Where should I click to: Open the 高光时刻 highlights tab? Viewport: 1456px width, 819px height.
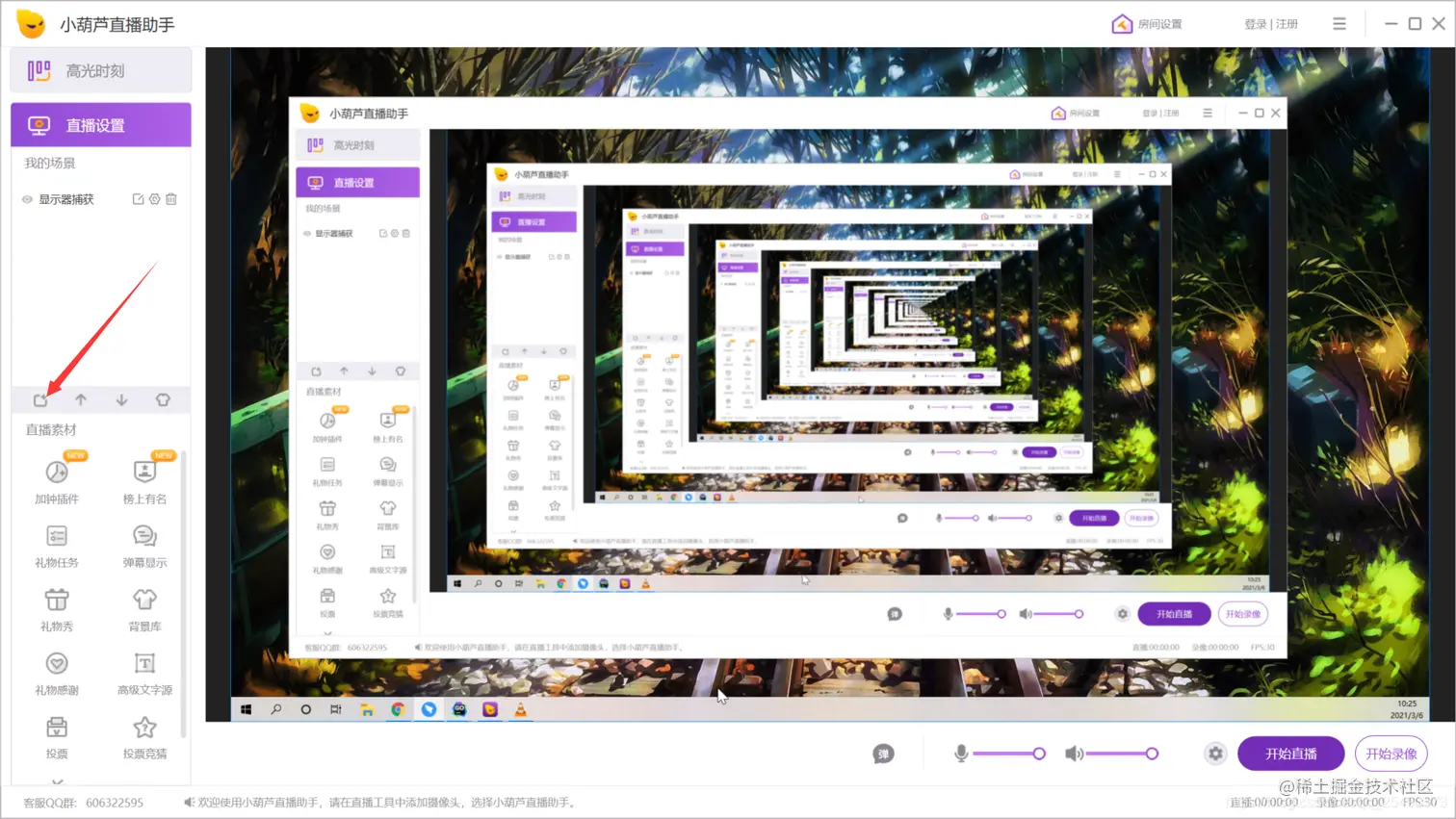pyautogui.click(x=101, y=70)
